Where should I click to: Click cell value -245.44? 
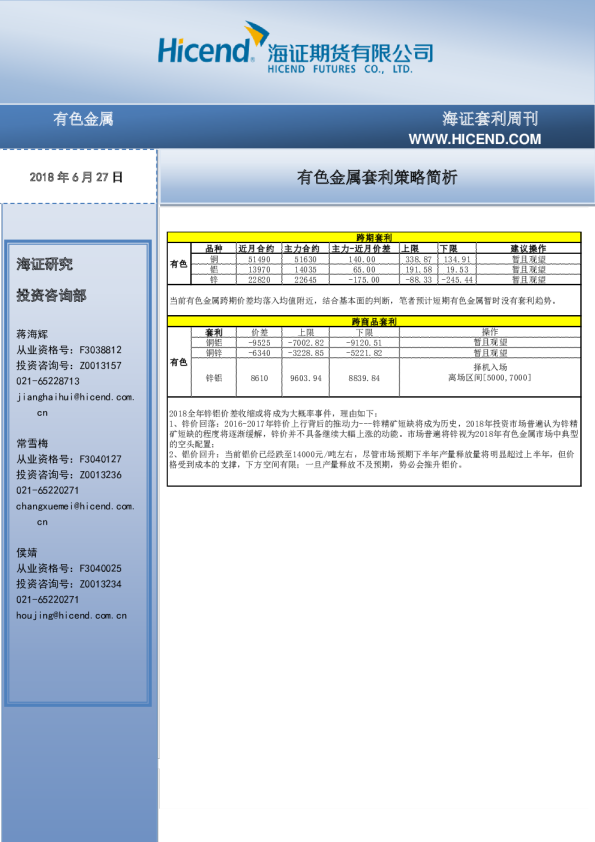pyautogui.click(x=457, y=279)
